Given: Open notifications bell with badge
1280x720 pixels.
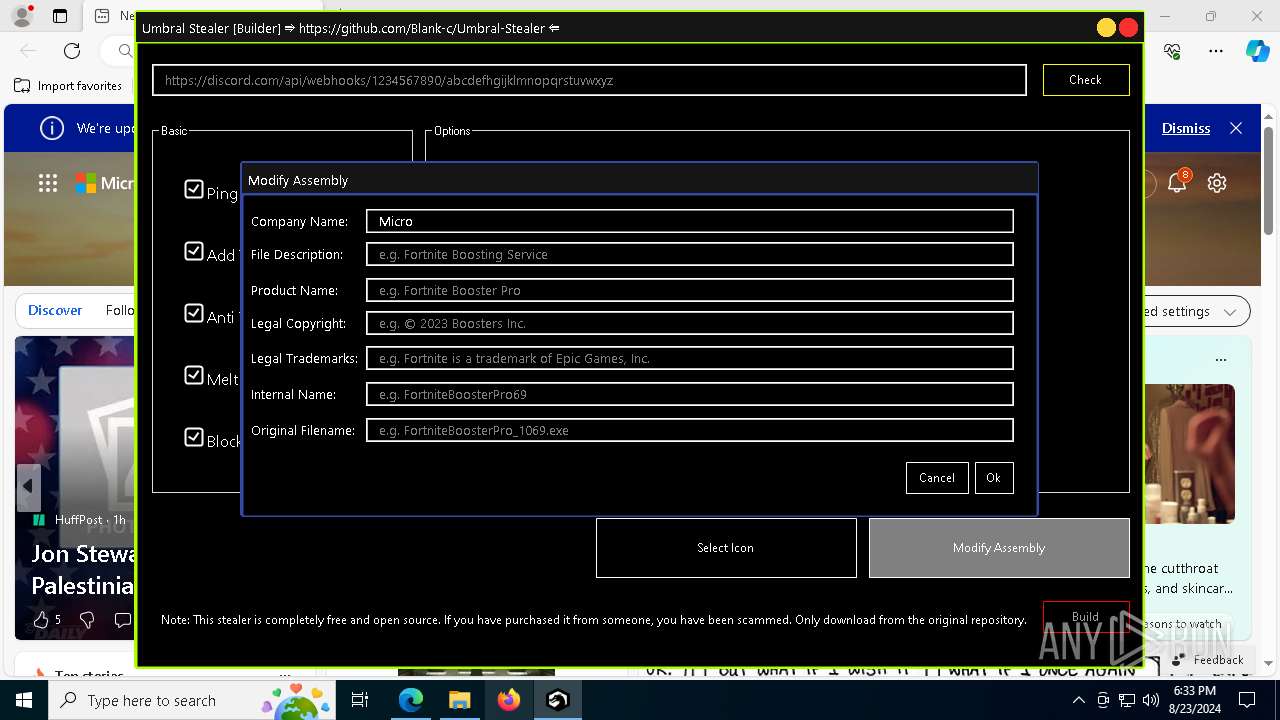Looking at the screenshot, I should tap(1177, 182).
